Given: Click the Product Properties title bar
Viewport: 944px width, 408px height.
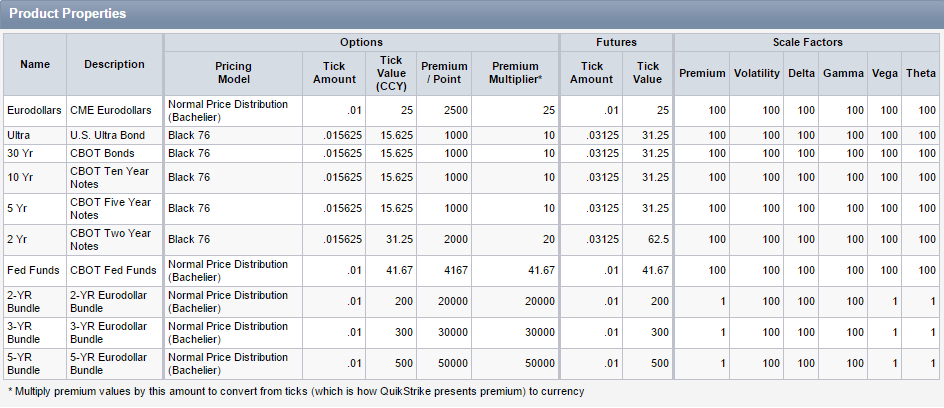Looking at the screenshot, I should pyautogui.click(x=472, y=14).
